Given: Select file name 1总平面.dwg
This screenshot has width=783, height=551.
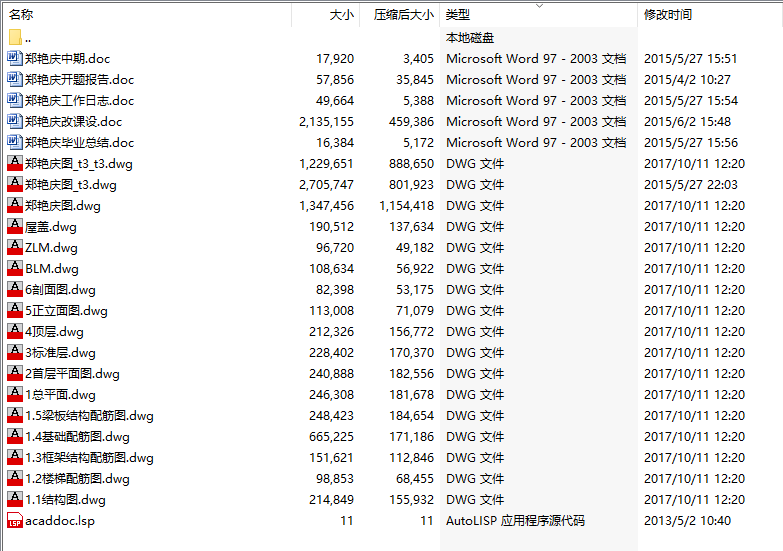Looking at the screenshot, I should coord(60,395).
